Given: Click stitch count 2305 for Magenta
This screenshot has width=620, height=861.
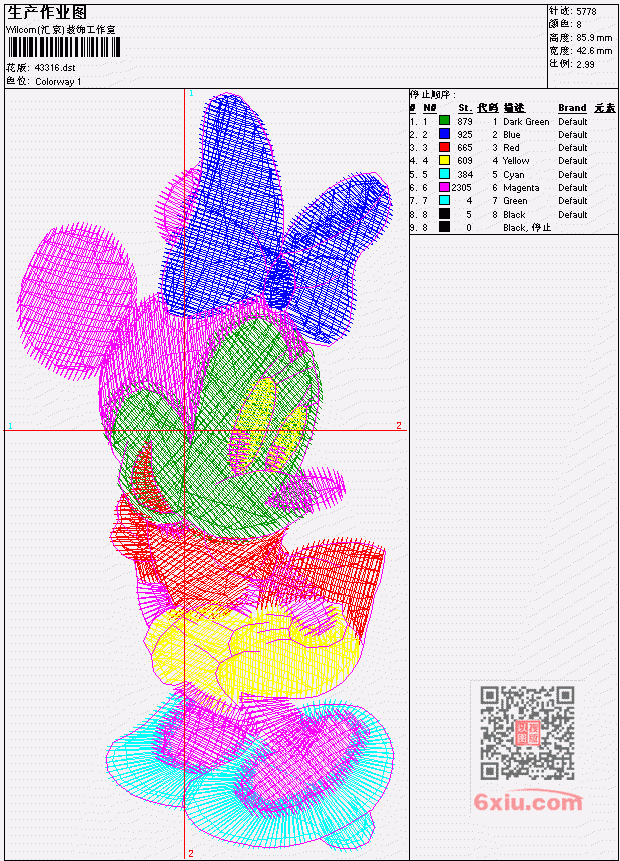Looking at the screenshot, I should click(x=462, y=188).
